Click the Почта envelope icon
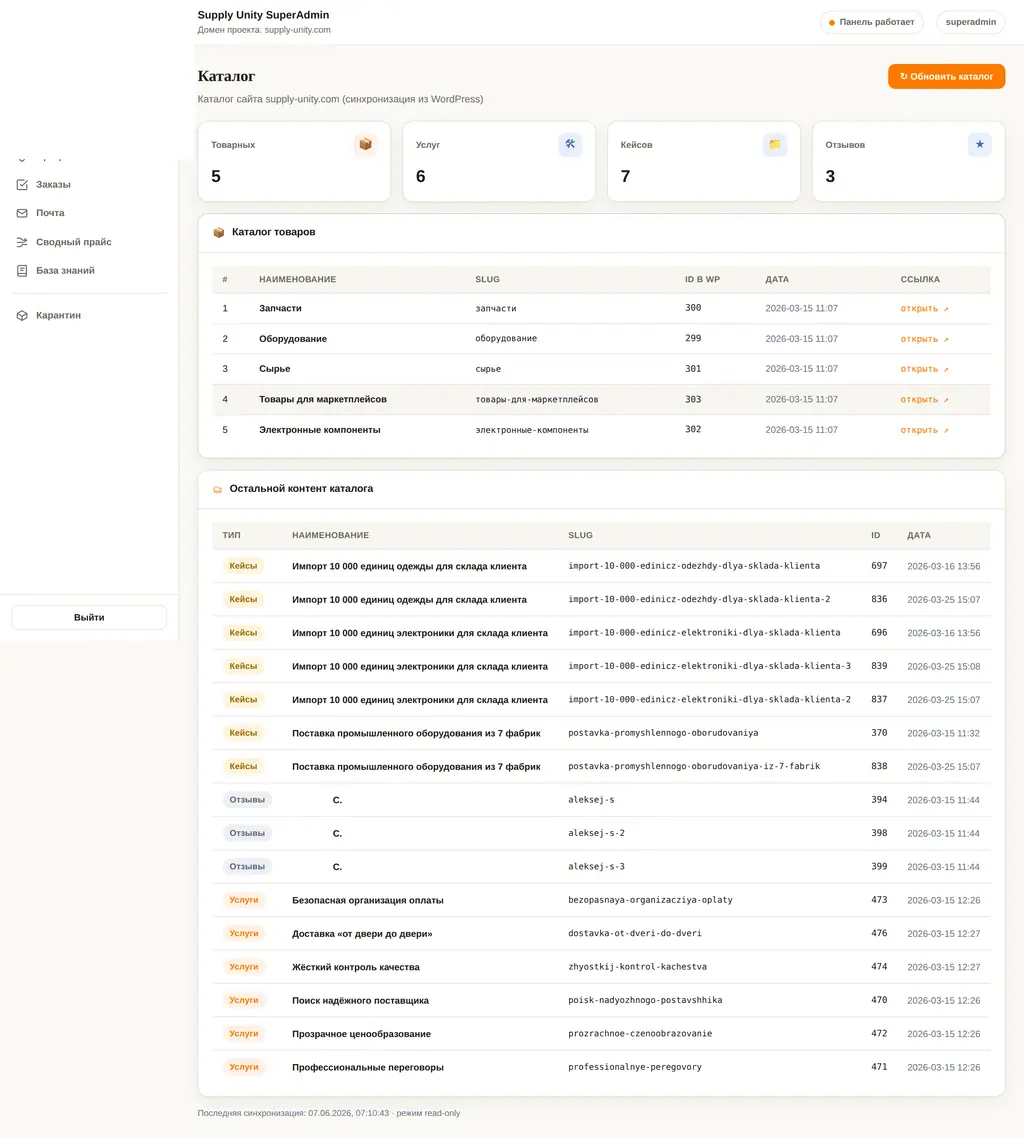The image size is (1024, 1138). point(22,213)
